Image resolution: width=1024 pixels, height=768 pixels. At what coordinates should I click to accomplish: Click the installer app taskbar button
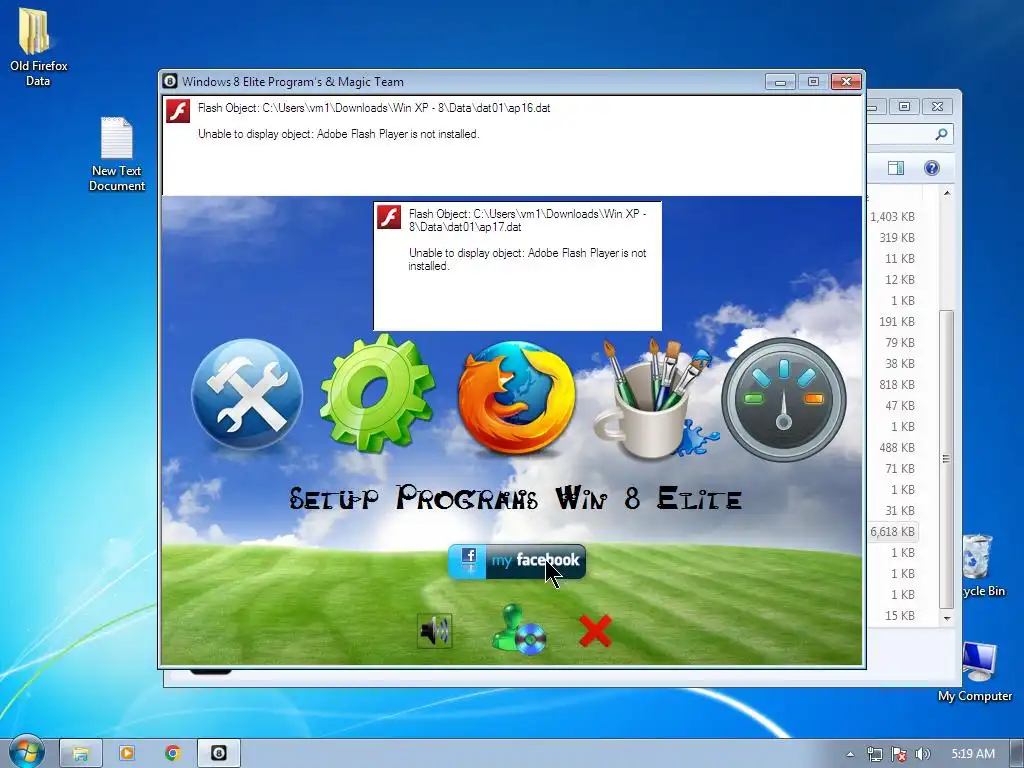click(219, 753)
